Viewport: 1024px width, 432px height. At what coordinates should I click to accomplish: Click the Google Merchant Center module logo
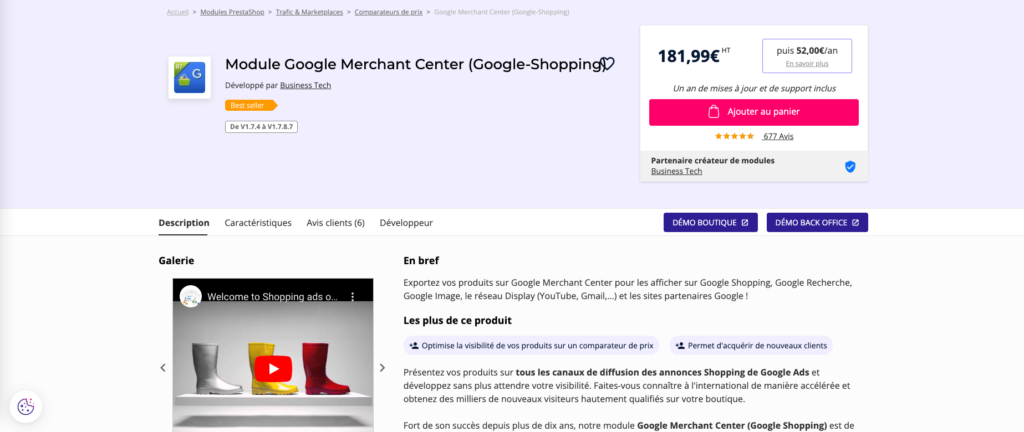click(189, 77)
